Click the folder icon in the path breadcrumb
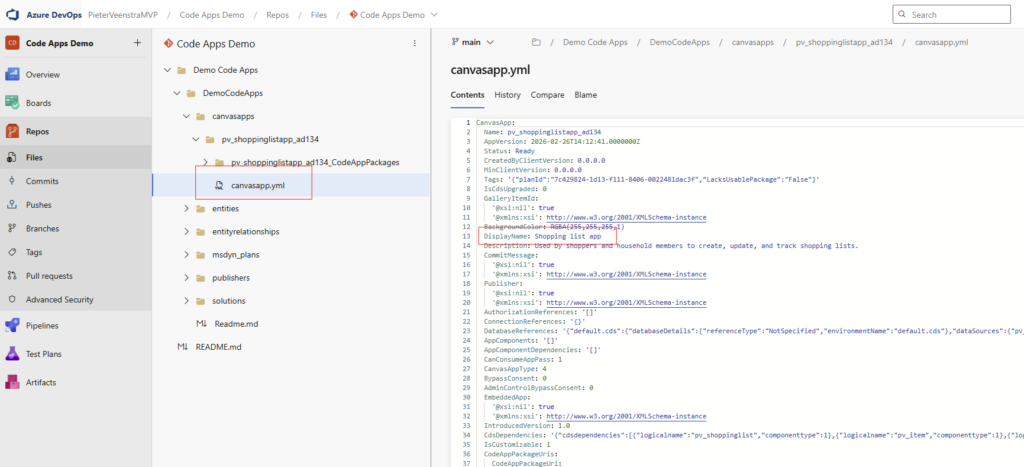The width and height of the screenshot is (1024, 467). coord(536,42)
